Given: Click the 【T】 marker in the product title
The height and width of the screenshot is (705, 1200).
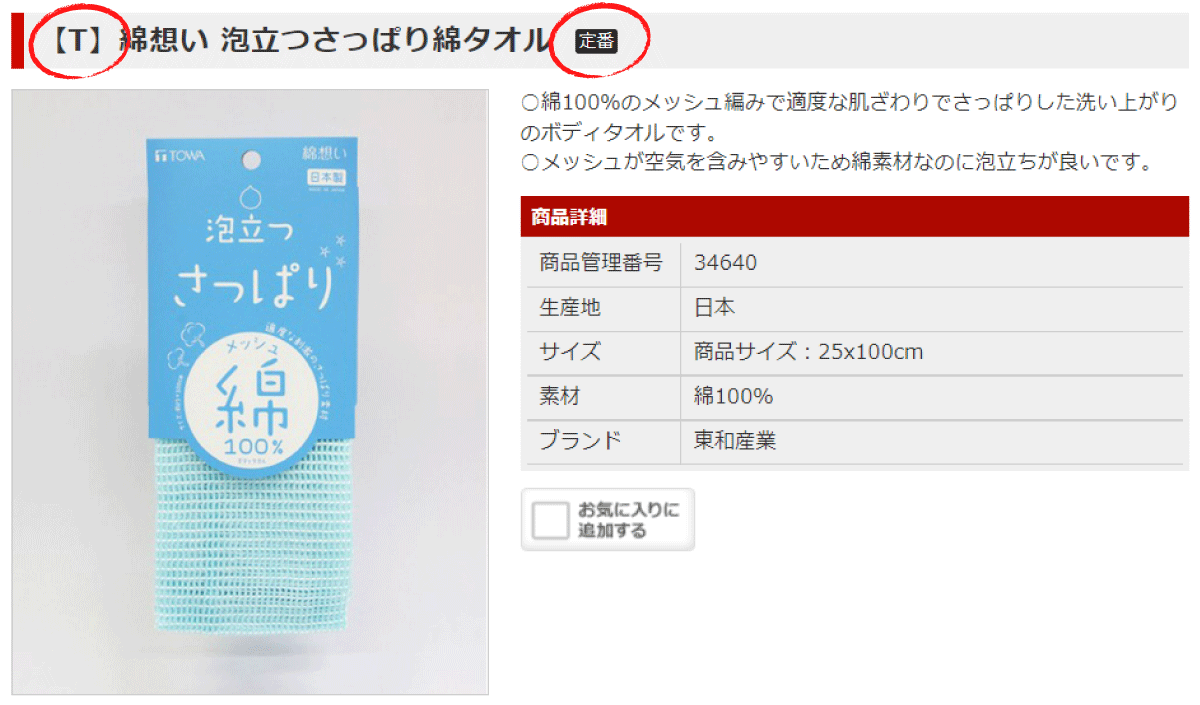Looking at the screenshot, I should 80,41.
